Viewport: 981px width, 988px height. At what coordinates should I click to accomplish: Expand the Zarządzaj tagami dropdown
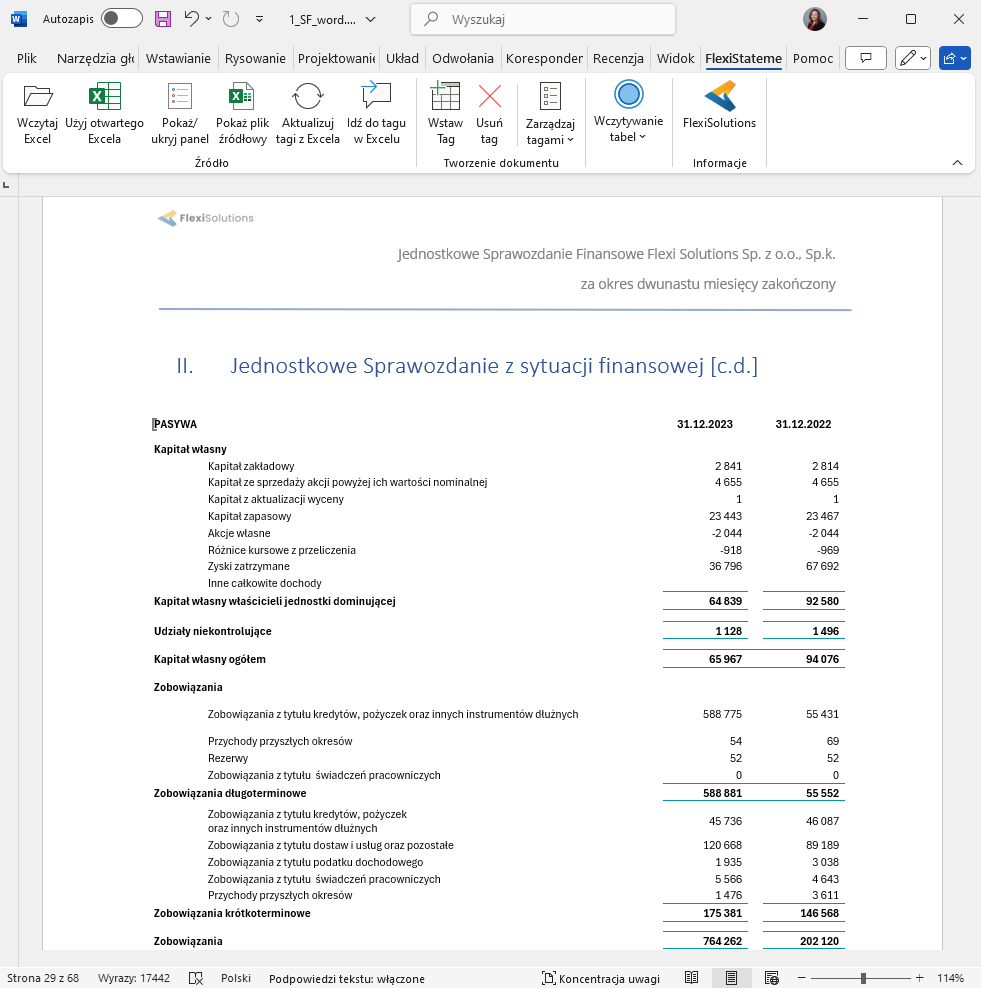(x=550, y=115)
